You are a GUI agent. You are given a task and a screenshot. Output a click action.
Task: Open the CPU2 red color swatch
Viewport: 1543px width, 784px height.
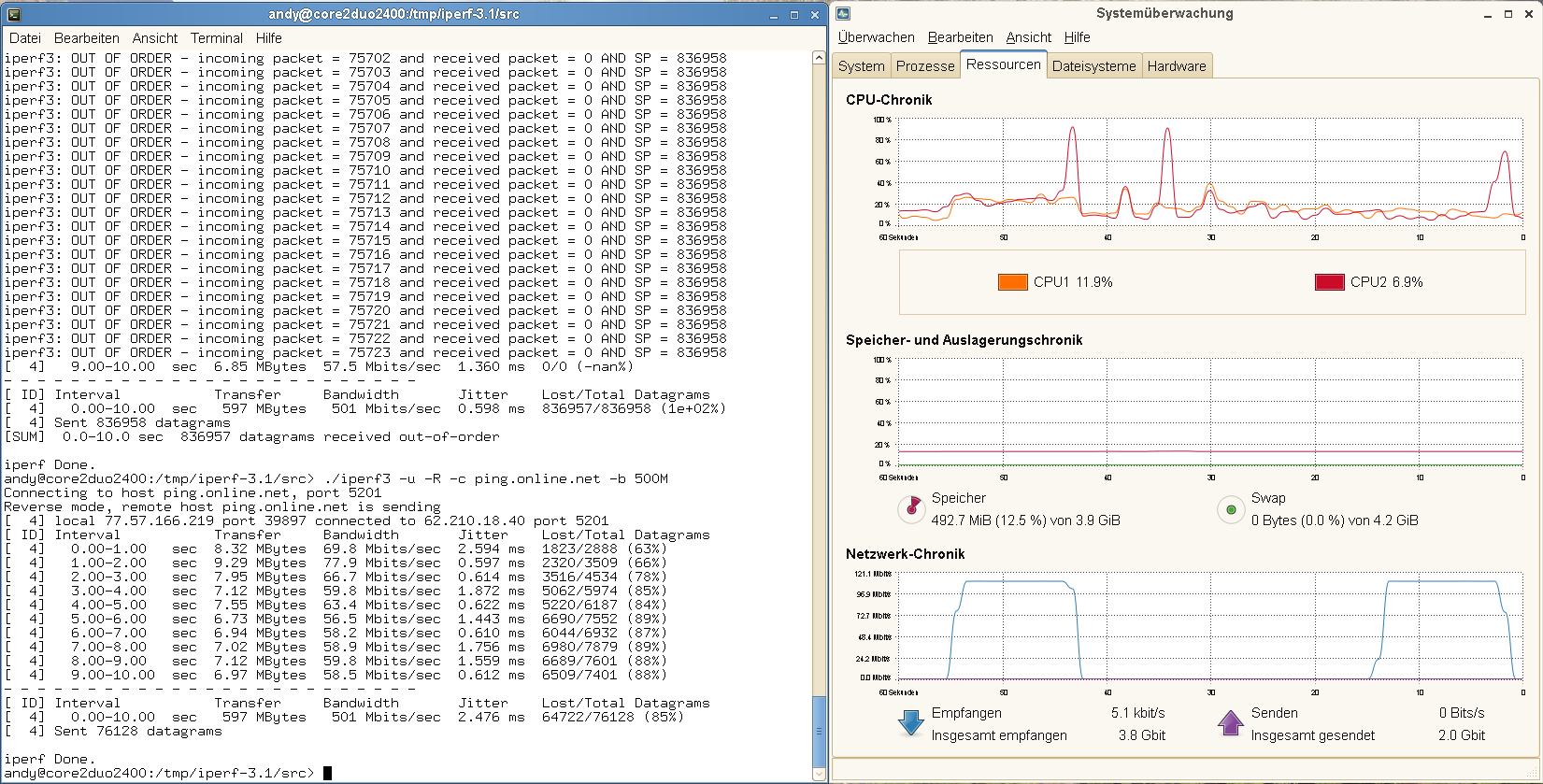(x=1329, y=282)
